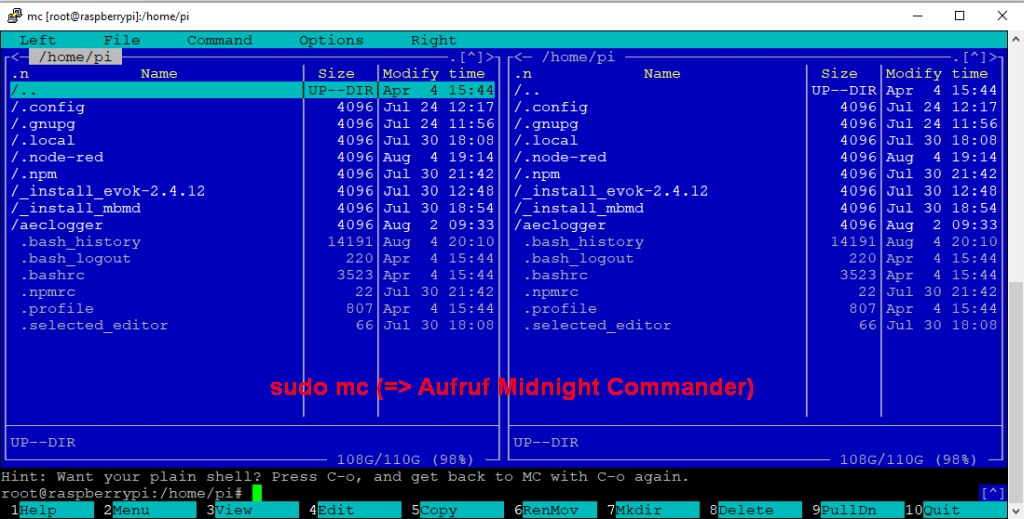Sort left panel by Name column
This screenshot has width=1024, height=519.
[x=159, y=74]
